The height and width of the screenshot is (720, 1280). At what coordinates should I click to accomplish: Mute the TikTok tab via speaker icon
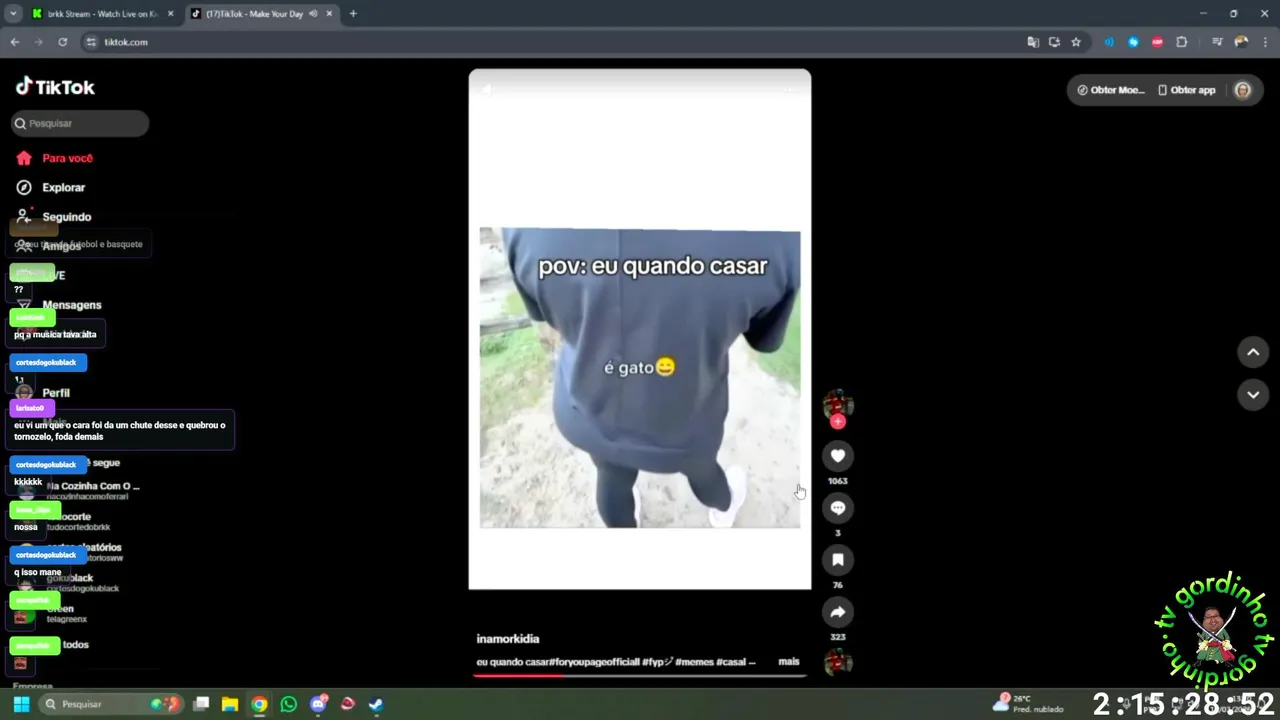313,14
